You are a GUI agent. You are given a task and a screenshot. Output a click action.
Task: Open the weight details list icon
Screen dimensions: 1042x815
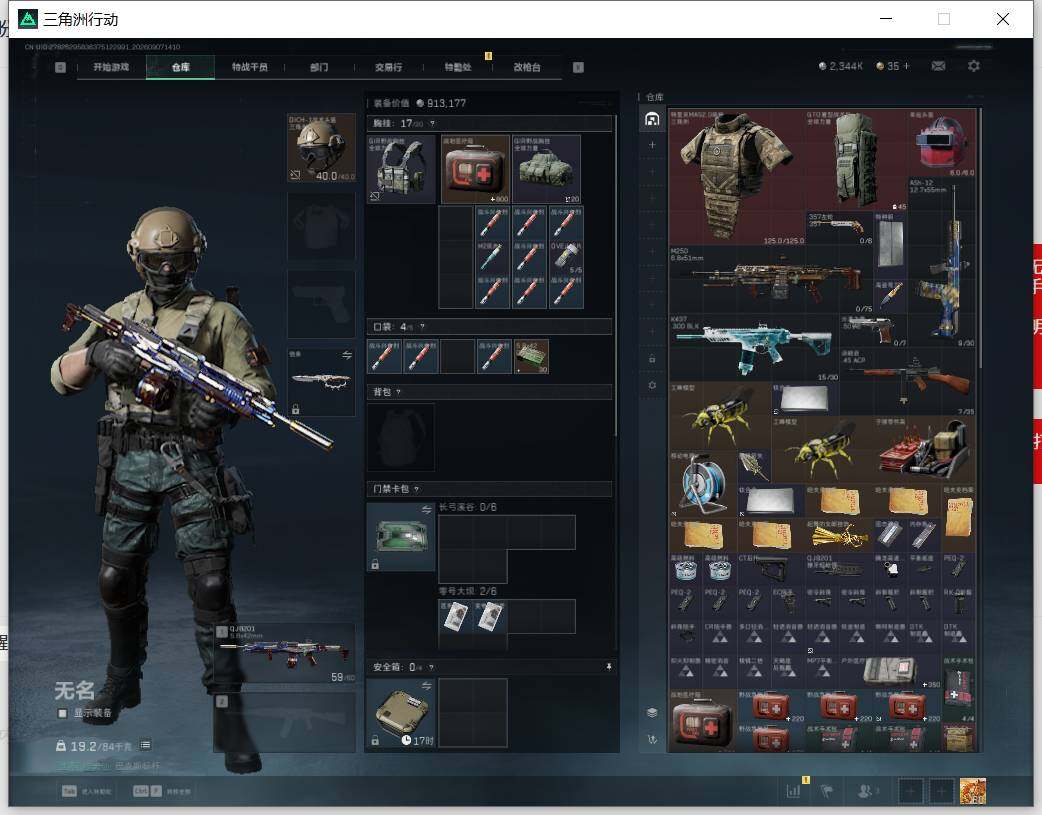pyautogui.click(x=145, y=745)
